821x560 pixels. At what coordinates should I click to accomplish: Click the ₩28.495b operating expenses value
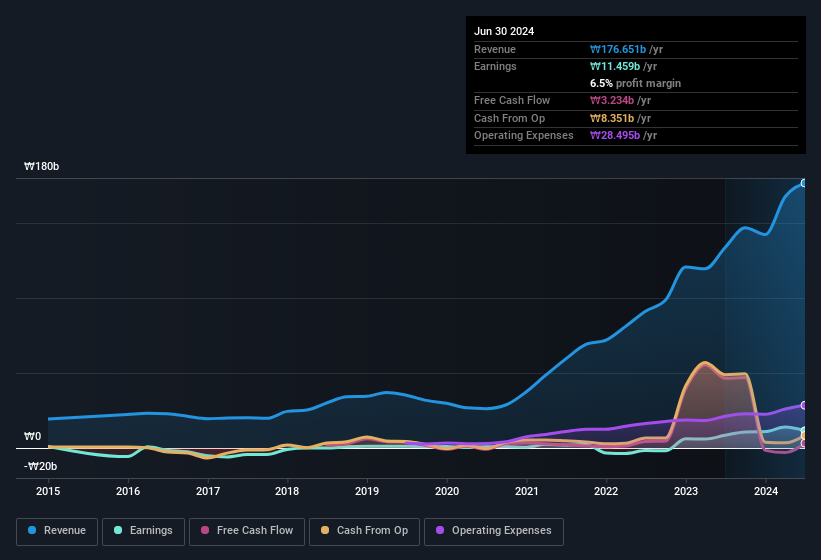615,136
